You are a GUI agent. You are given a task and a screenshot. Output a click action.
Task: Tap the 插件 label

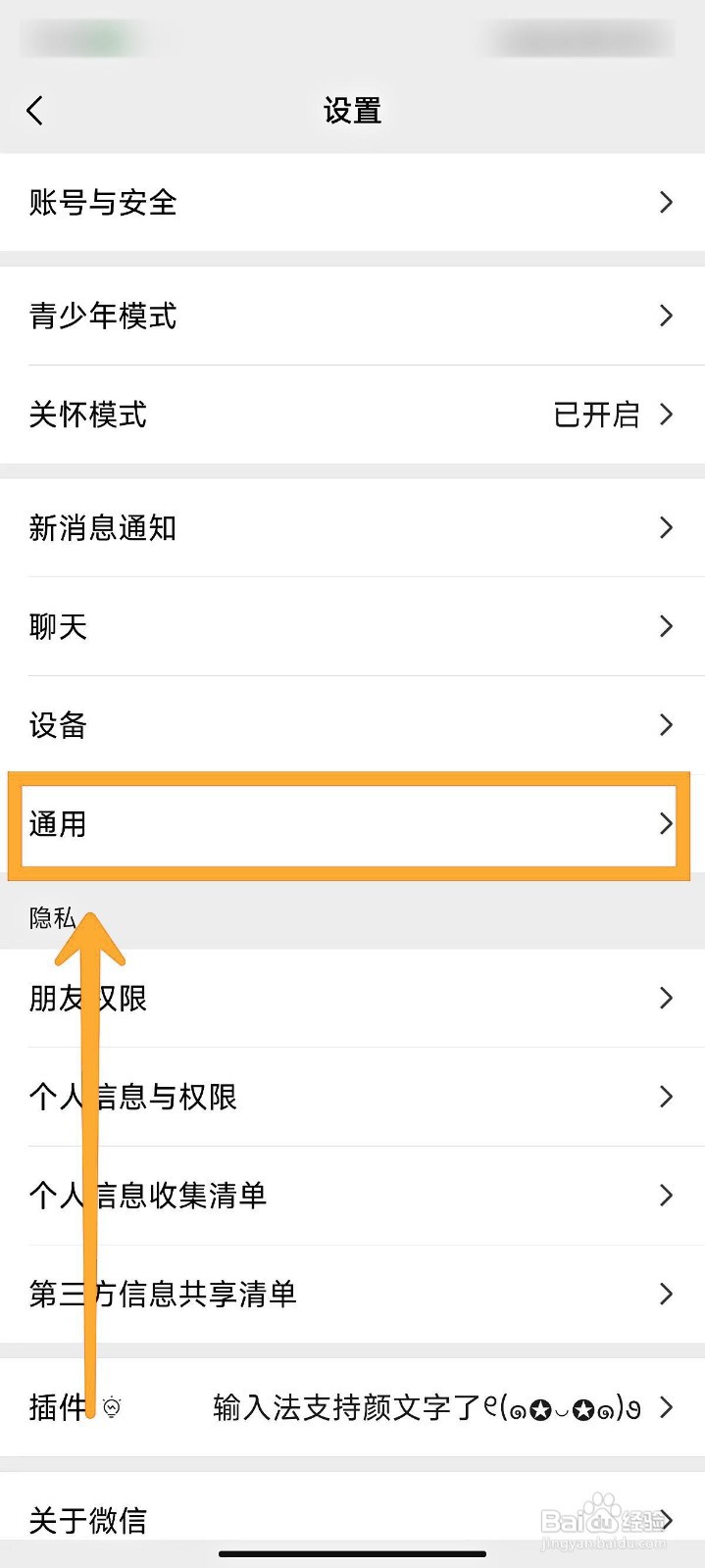pos(57,1408)
